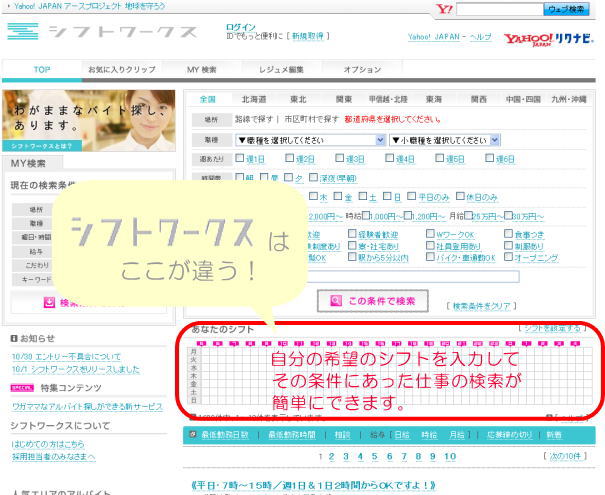Enable the オープニング checkbox
This screenshot has width=605, height=495.
coord(509,257)
